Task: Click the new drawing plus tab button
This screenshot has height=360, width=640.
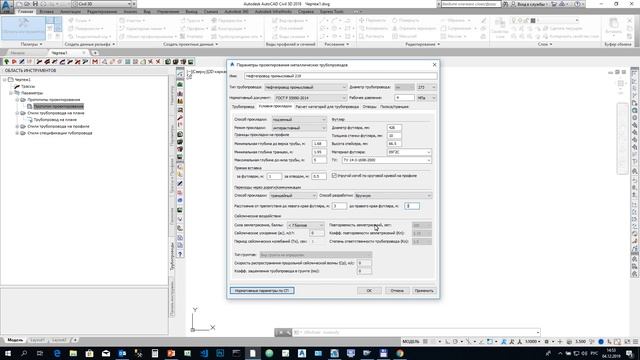Action: click(x=95, y=53)
